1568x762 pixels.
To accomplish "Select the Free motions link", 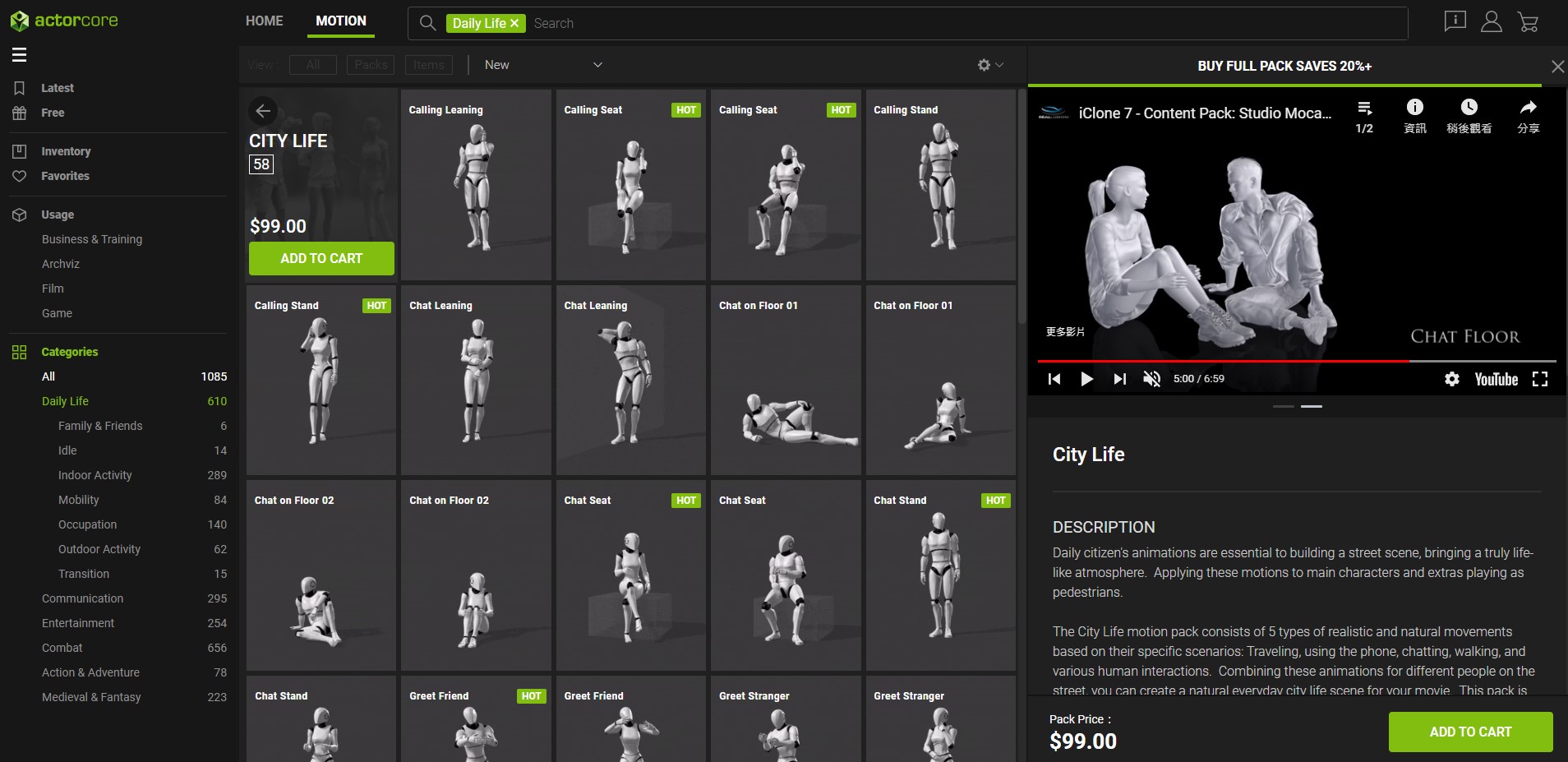I will [53, 113].
